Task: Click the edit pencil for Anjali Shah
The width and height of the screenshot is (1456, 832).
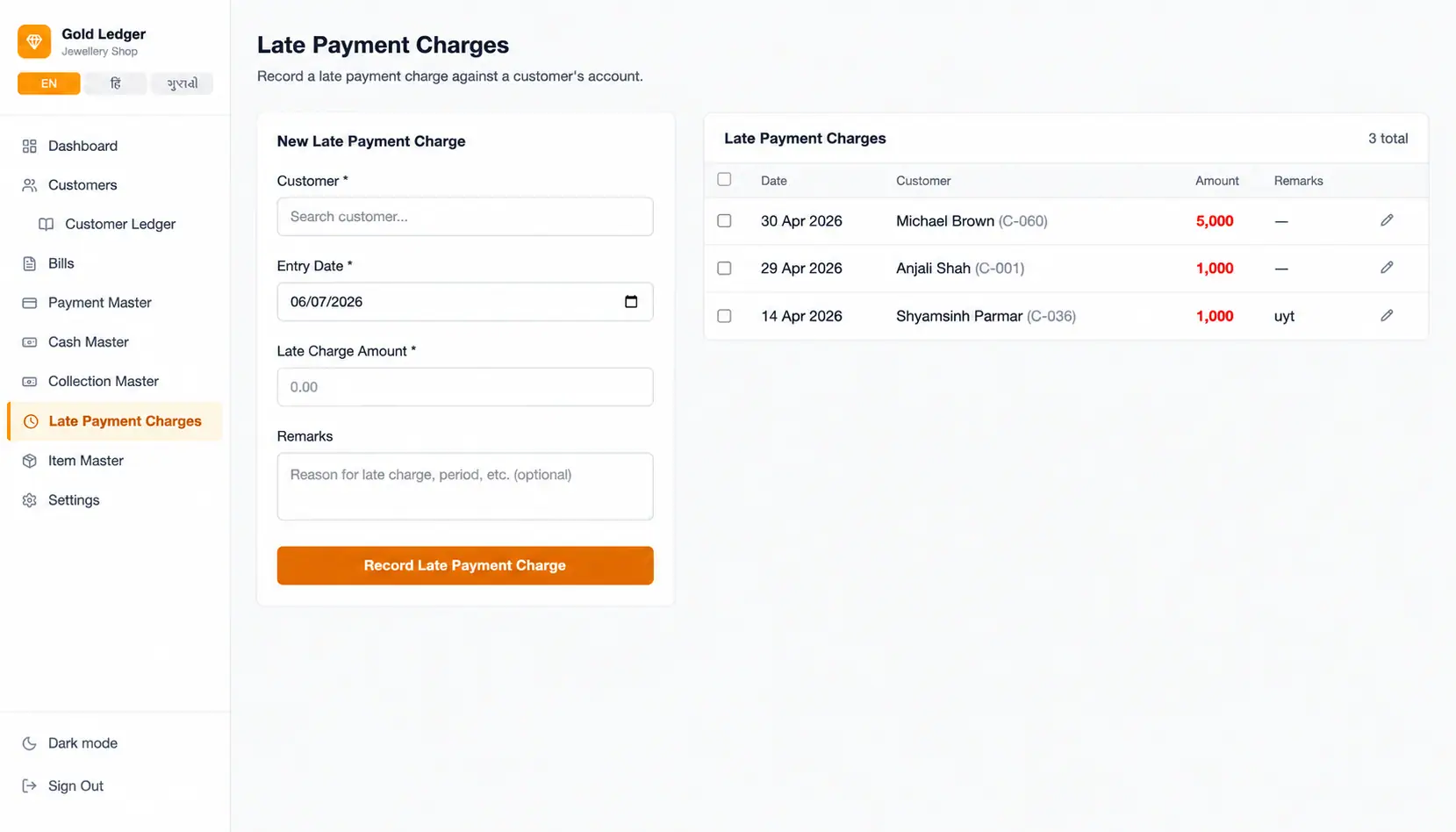Action: coord(1387,268)
